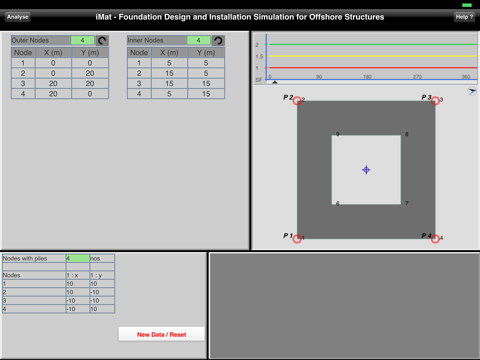The width and height of the screenshot is (480, 360).
Task: Select Inner Nodes node 1 Y cell
Action: [x=206, y=63]
